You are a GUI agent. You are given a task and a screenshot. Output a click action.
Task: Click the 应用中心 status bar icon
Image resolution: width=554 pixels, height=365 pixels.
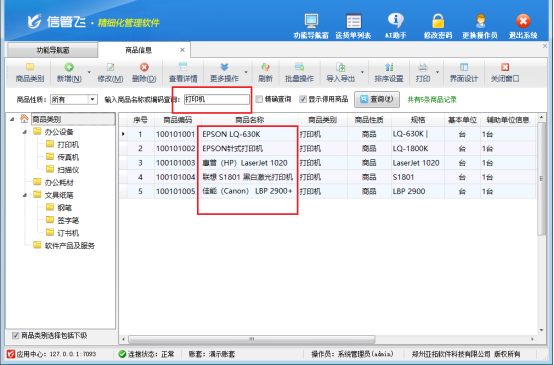11,354
